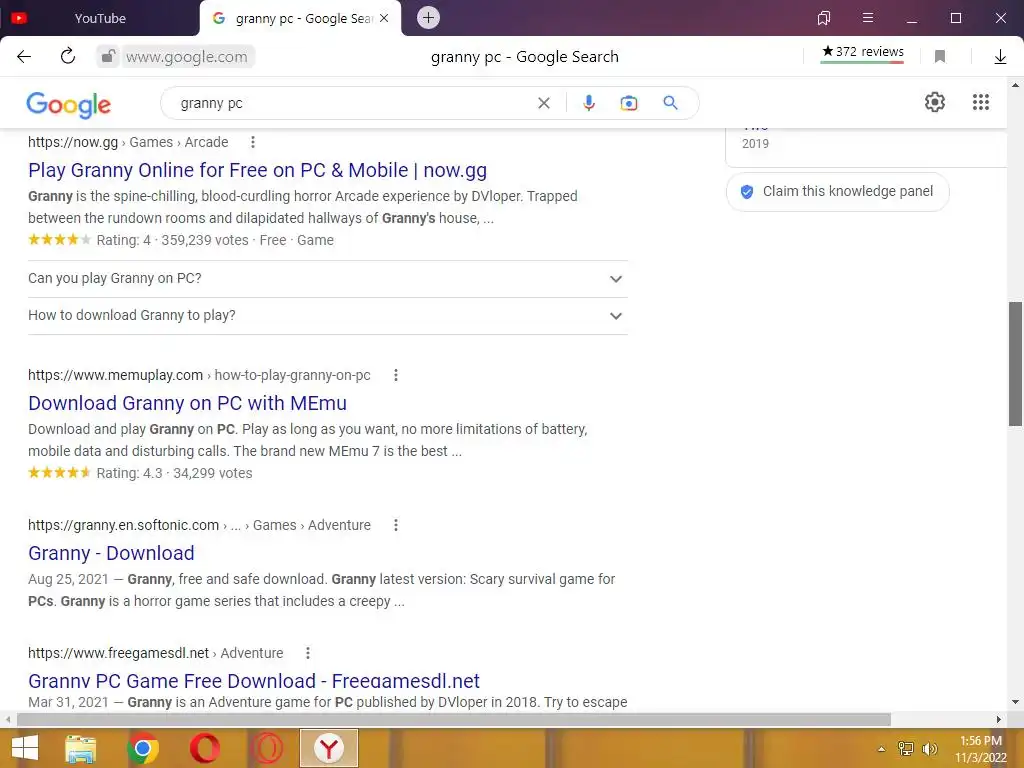Start voice search with the microphone icon

tap(588, 103)
